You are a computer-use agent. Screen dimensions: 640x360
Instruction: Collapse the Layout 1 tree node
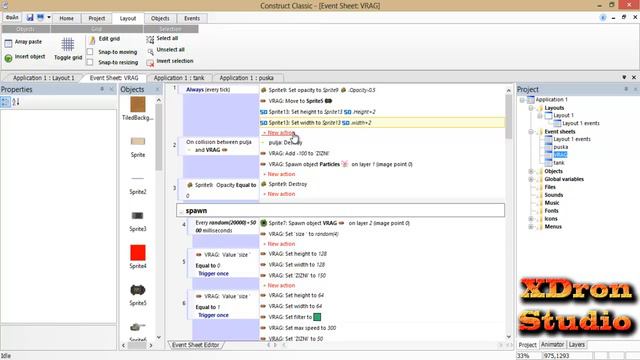coord(540,116)
